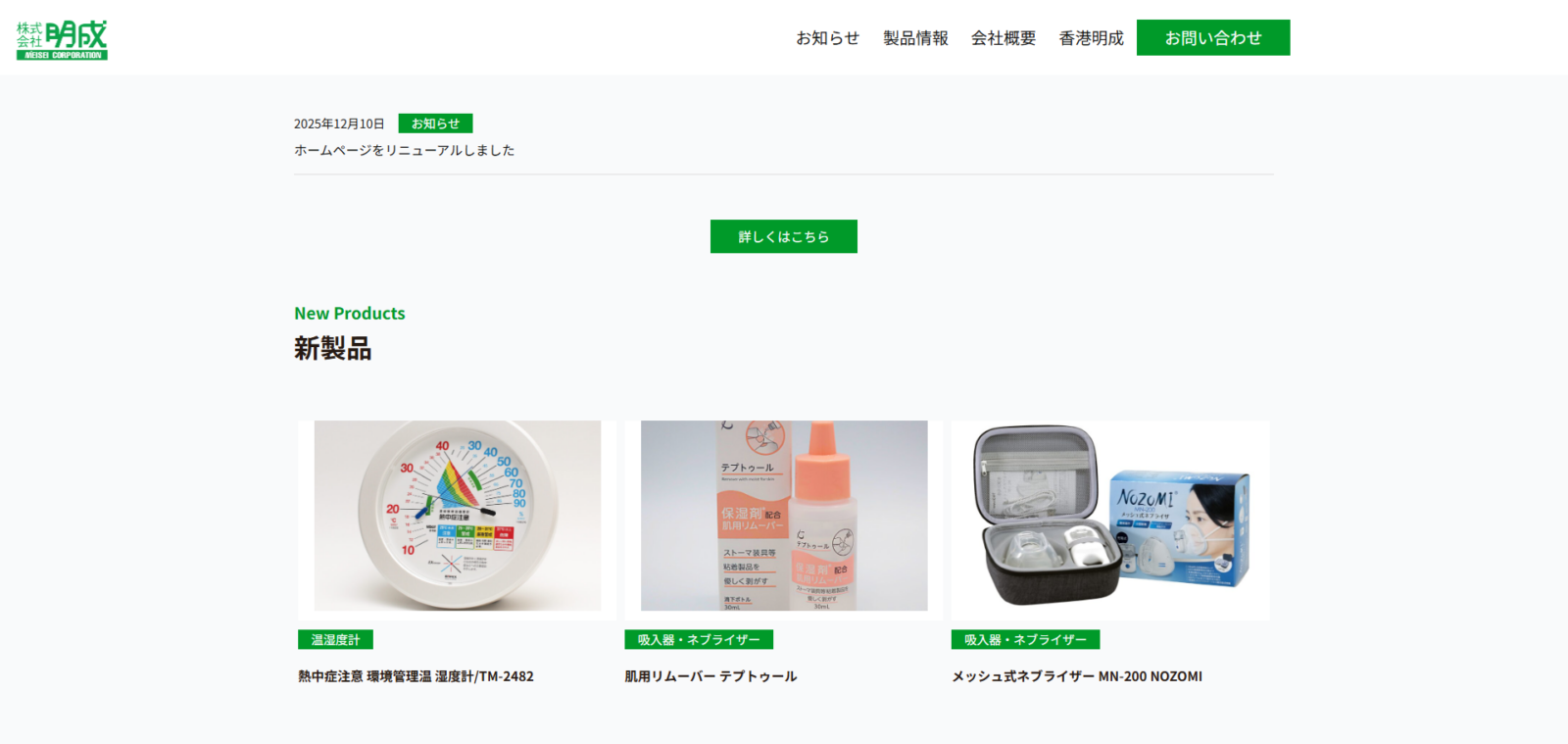Image resolution: width=1568 pixels, height=744 pixels.
Task: Open 熱中症注意 環境管理温 湿度計/TM-2482 title
Action: 416,676
